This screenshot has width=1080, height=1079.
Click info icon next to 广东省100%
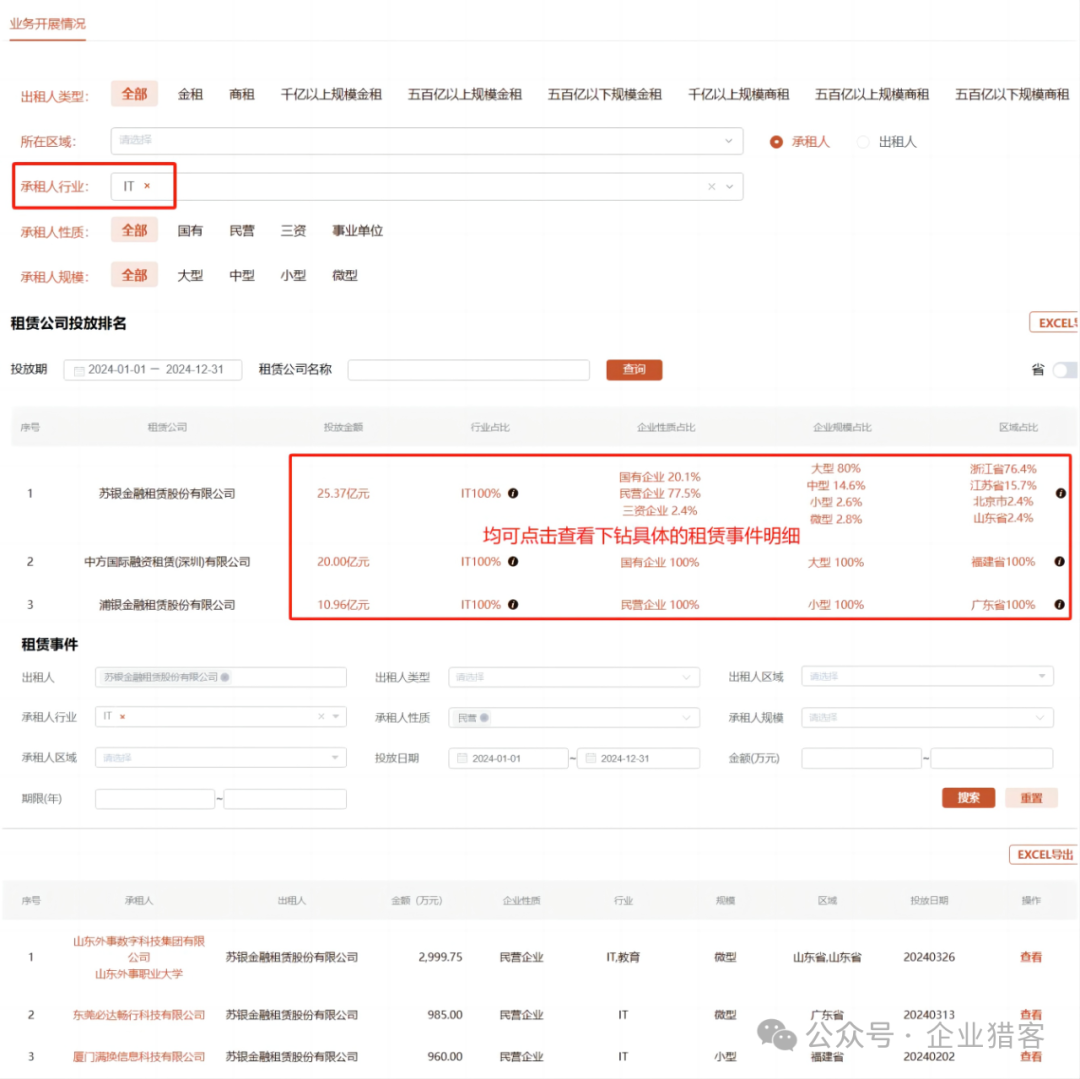pyautogui.click(x=1059, y=604)
